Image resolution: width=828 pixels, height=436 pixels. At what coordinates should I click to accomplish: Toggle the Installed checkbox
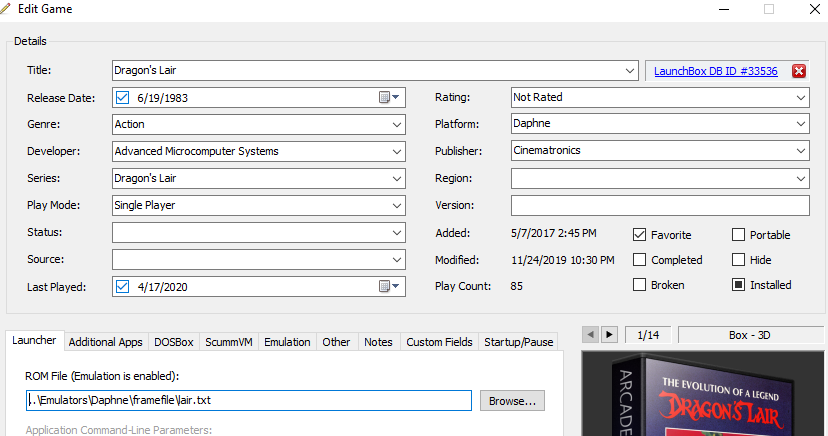point(738,285)
